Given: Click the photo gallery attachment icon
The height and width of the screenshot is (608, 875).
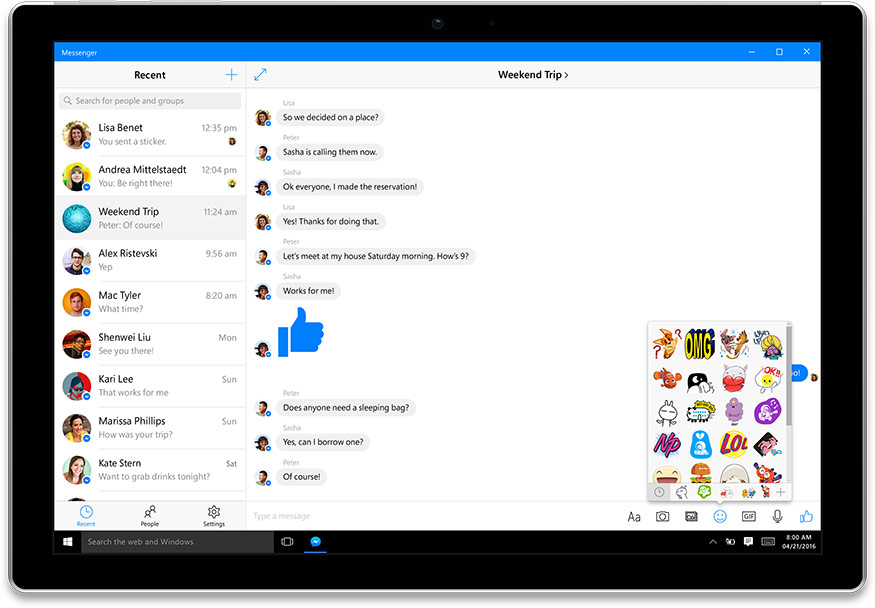Looking at the screenshot, I should [691, 516].
